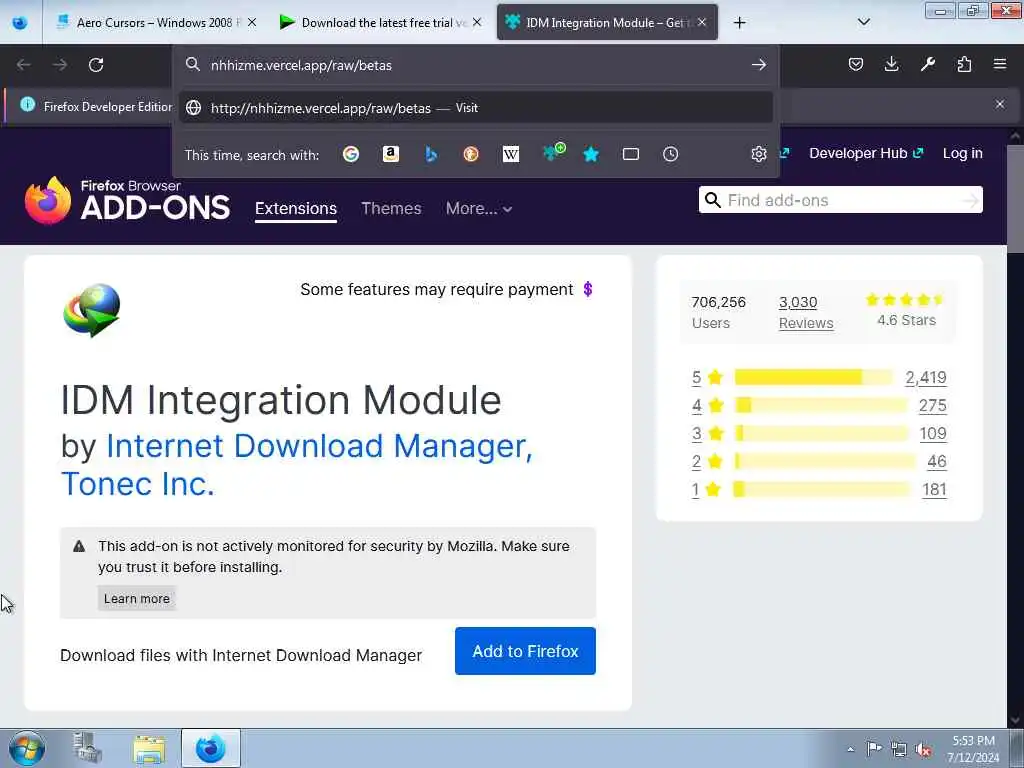Open the Windows Start menu
This screenshot has height=768, width=1024.
click(x=26, y=748)
